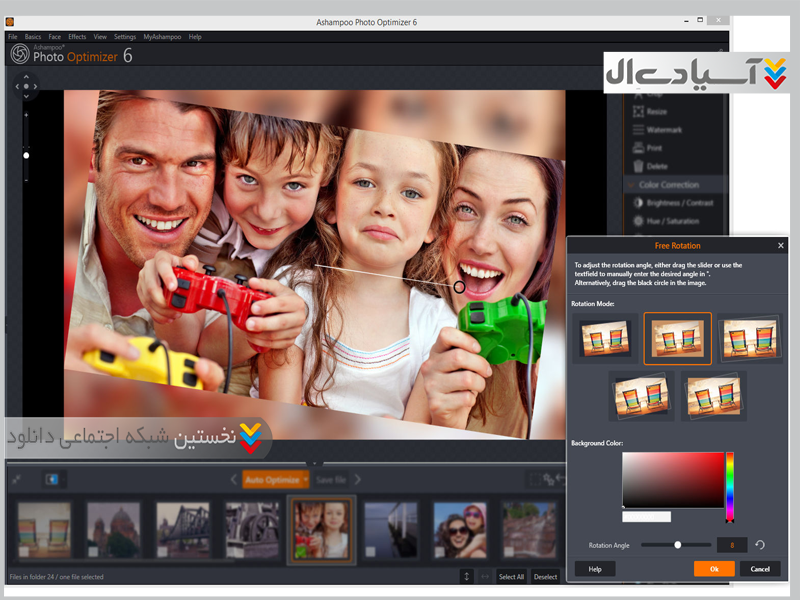This screenshot has width=800, height=600.
Task: Click the Ok button in Free Rotation
Action: (x=714, y=569)
